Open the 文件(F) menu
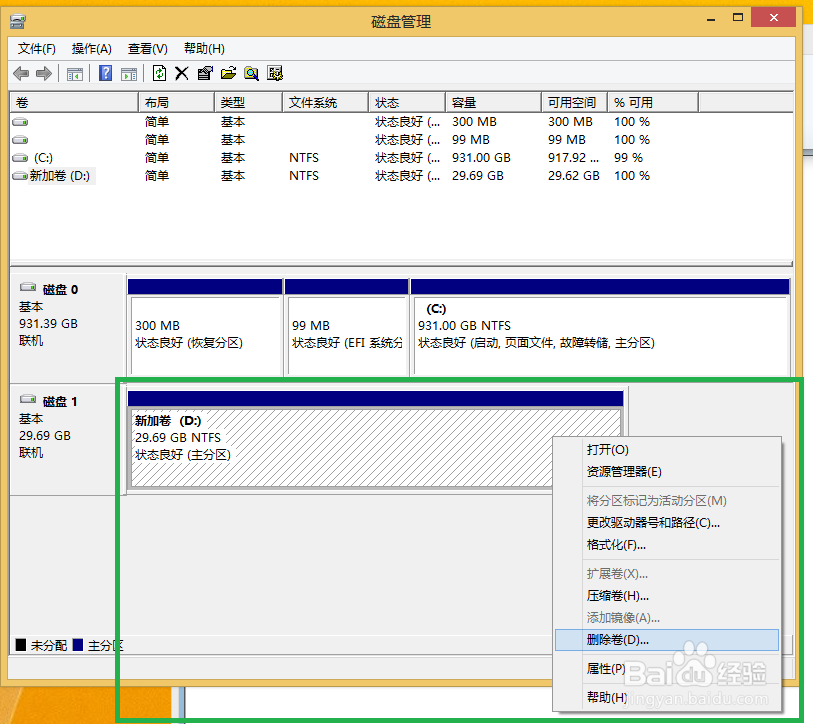The height and width of the screenshot is (728, 813). pos(35,46)
